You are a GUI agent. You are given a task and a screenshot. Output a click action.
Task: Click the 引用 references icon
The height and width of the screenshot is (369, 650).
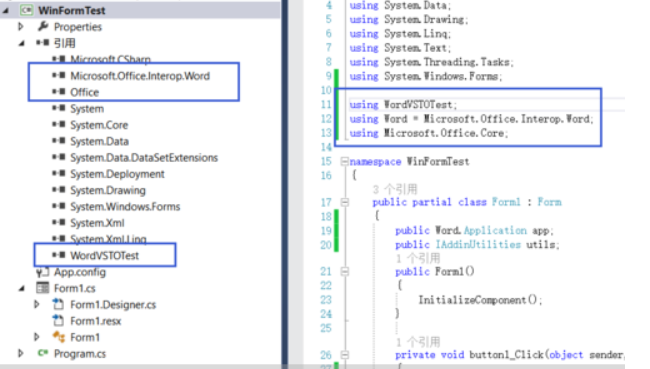click(x=42, y=43)
